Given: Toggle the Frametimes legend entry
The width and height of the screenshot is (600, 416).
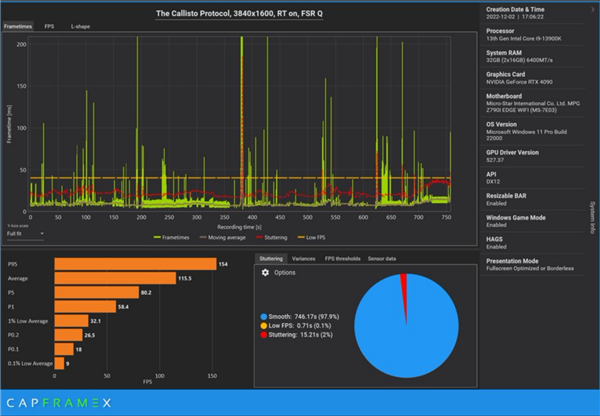Looking at the screenshot, I should coord(171,238).
